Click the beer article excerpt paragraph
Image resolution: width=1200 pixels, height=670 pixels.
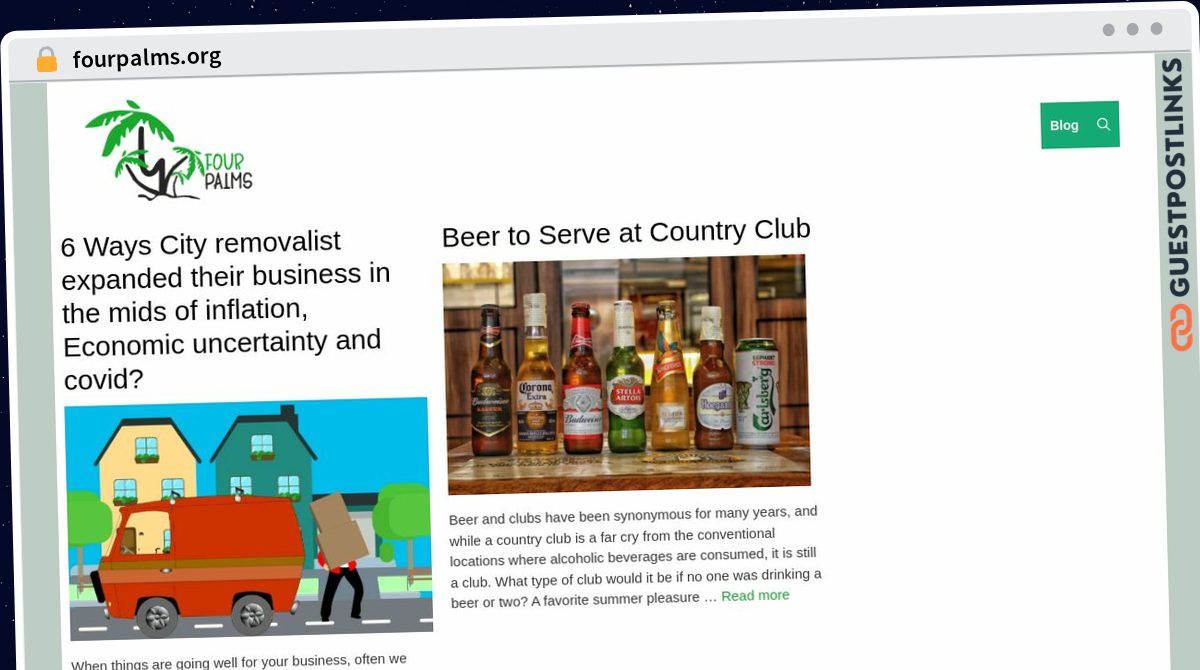tap(635, 556)
